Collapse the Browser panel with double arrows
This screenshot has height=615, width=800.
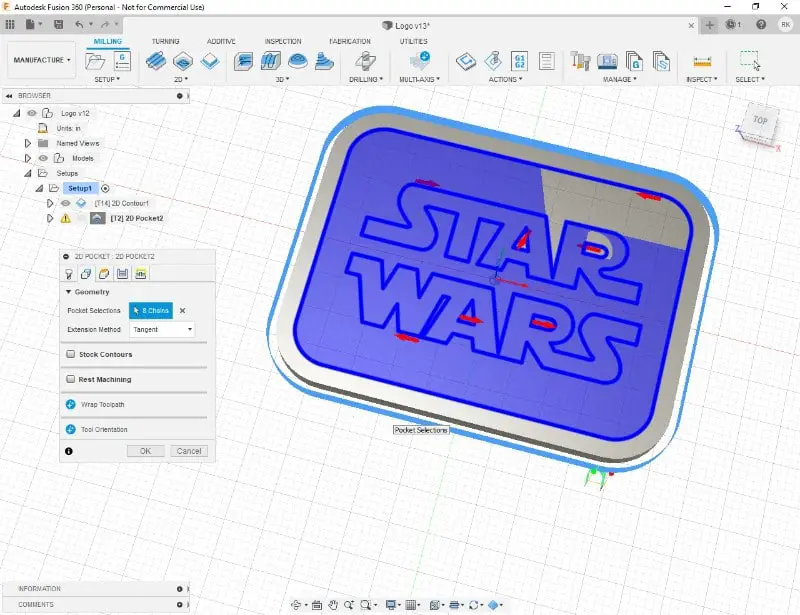point(9,95)
